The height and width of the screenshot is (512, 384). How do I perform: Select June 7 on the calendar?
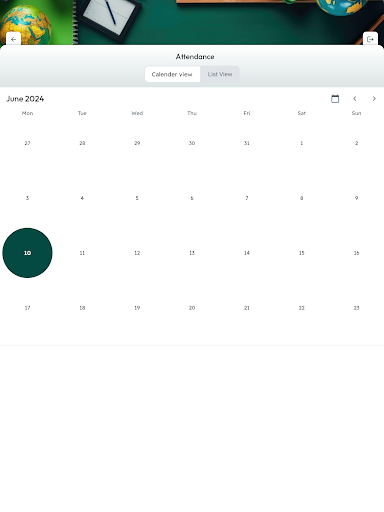pyautogui.click(x=247, y=198)
